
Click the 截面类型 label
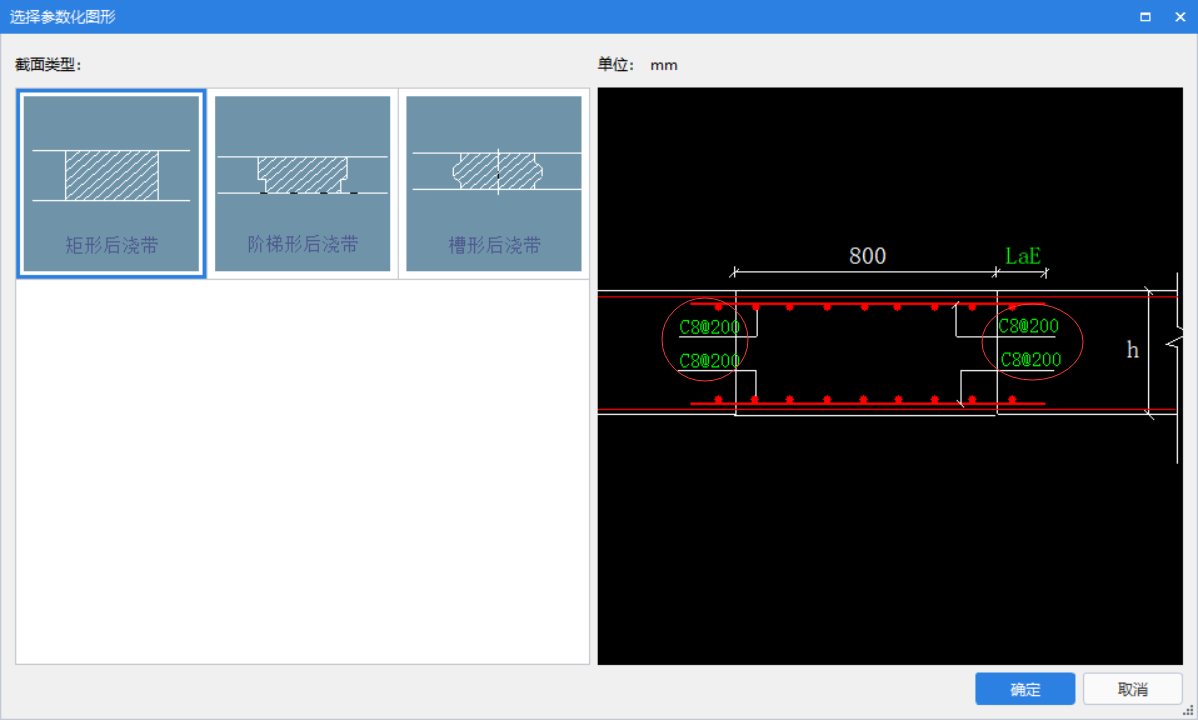48,65
